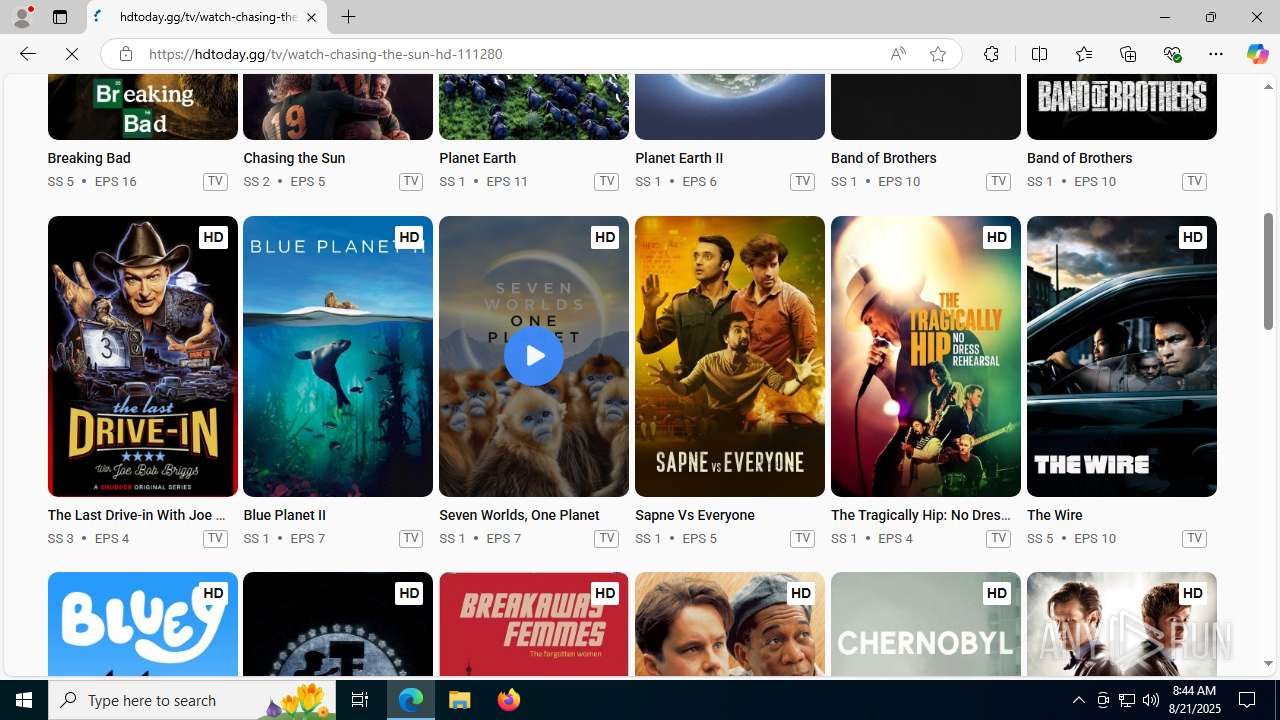Open Sapne Vs Everyone title link
The image size is (1280, 720).
pyautogui.click(x=695, y=515)
